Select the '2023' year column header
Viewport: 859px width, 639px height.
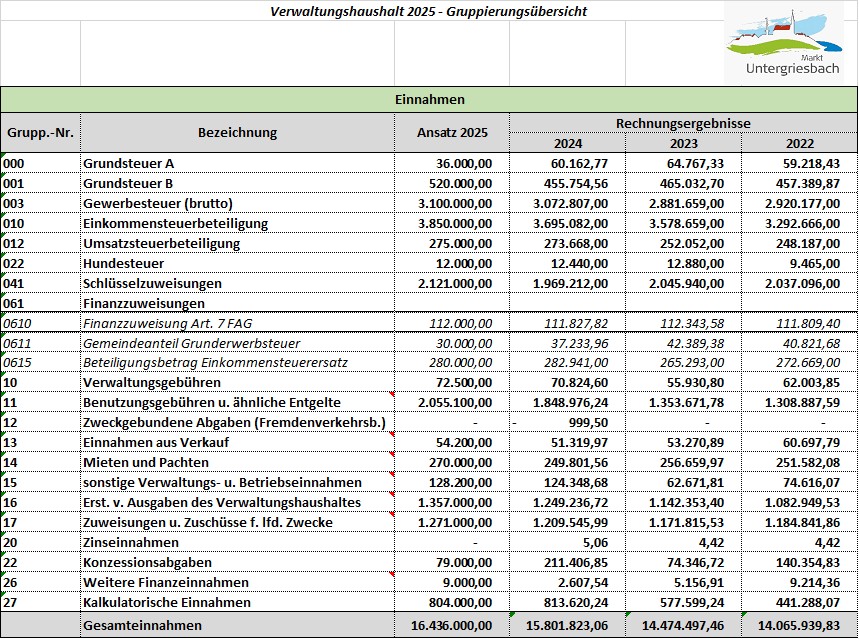click(684, 143)
